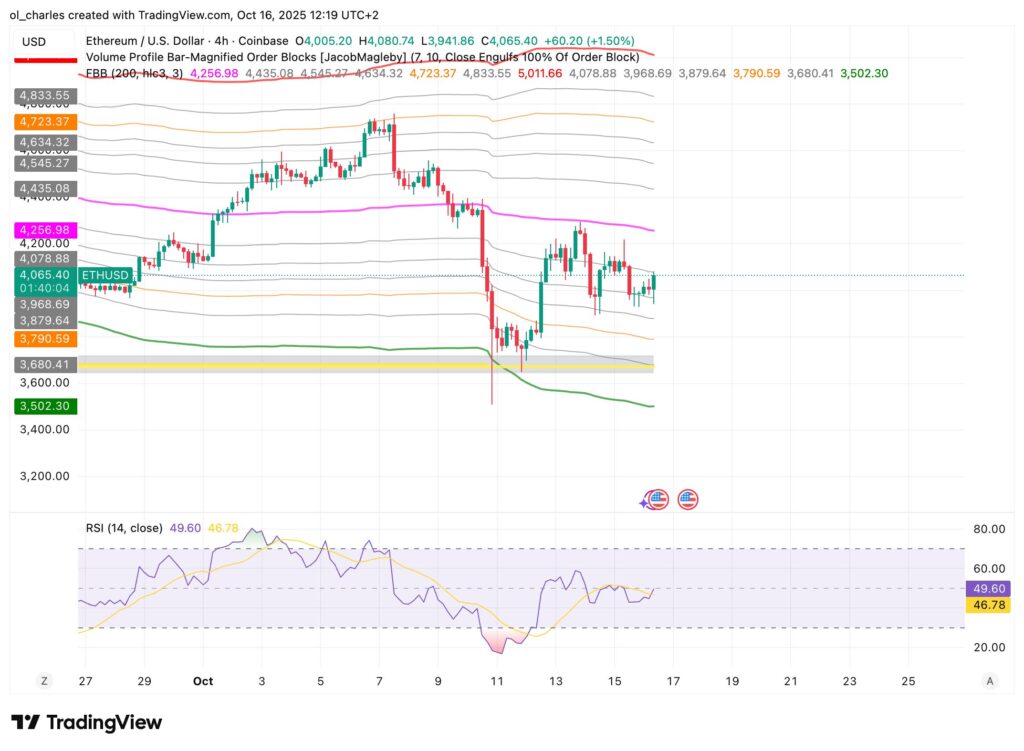The height and width of the screenshot is (751, 1024).
Task: Click the leftmost US flag economic event icon
Action: [658, 500]
